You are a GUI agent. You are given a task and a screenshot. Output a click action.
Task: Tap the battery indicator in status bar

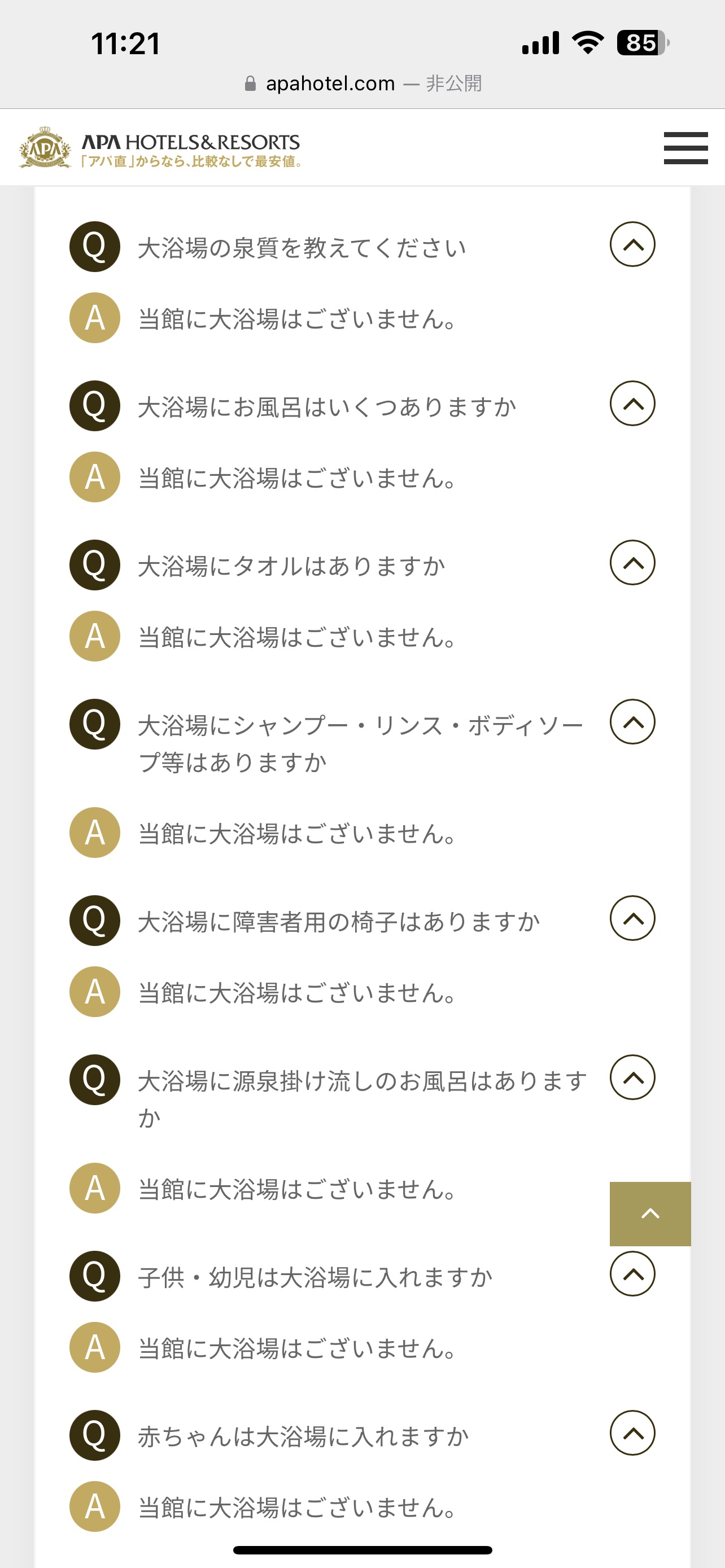click(643, 42)
